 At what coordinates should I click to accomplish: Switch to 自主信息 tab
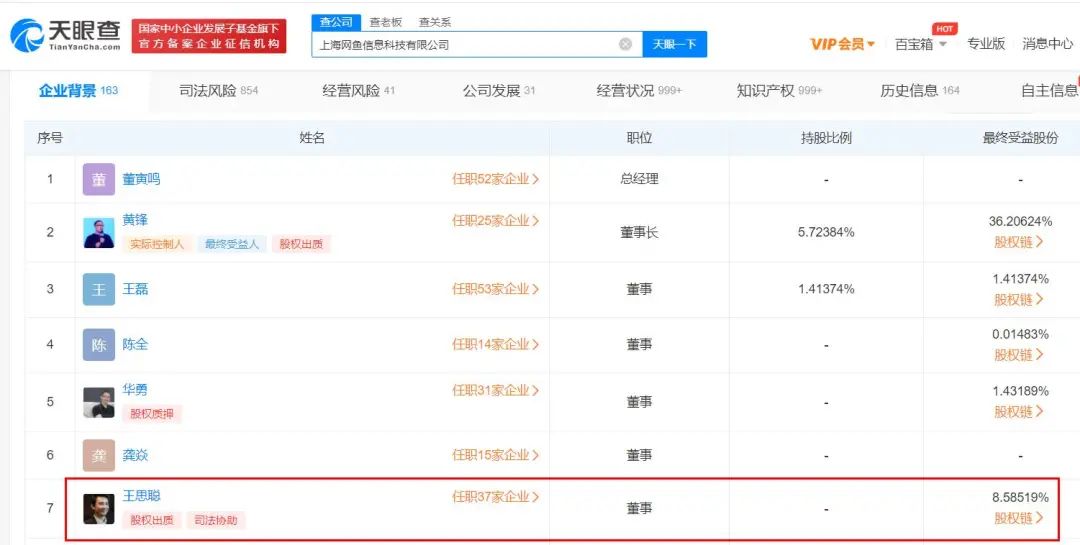coord(1050,90)
